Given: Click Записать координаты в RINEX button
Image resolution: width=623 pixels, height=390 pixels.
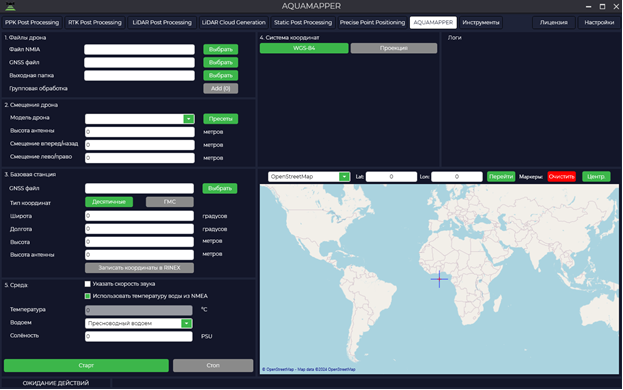Looking at the screenshot, I should coord(139,268).
